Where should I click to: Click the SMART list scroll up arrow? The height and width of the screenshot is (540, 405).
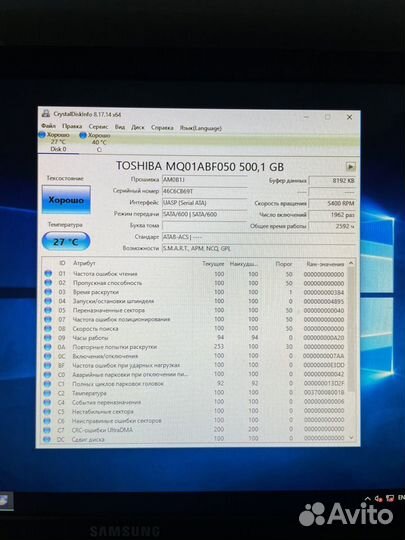coord(351,263)
